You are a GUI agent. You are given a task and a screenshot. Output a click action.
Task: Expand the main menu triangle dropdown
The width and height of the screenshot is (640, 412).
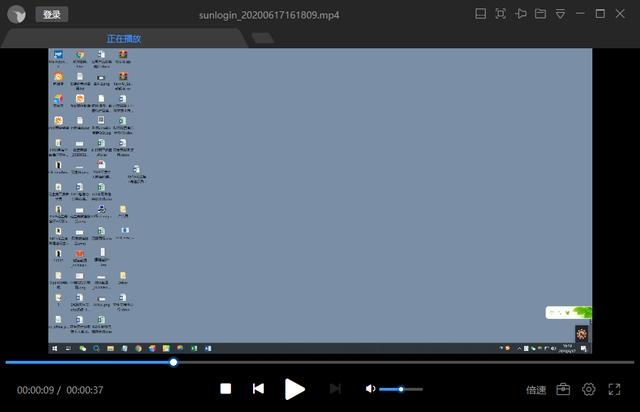[x=560, y=14]
